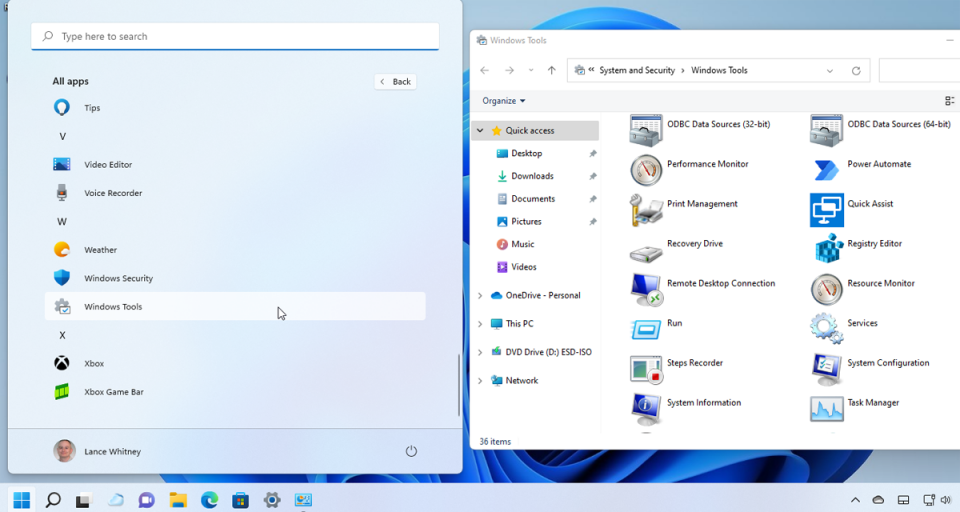Select Recovery Drive tool
Viewport: 960px width, 512px height.
click(677, 249)
